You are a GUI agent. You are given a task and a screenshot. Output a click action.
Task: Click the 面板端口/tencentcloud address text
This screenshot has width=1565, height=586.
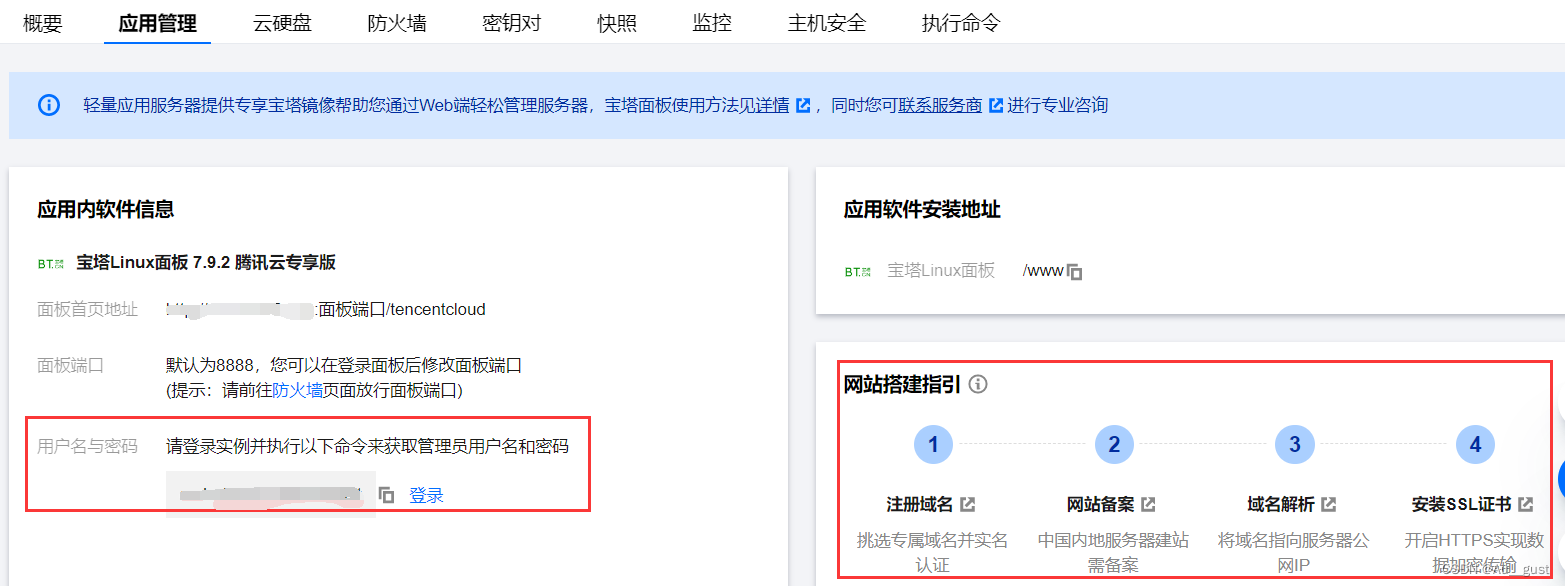(x=402, y=310)
